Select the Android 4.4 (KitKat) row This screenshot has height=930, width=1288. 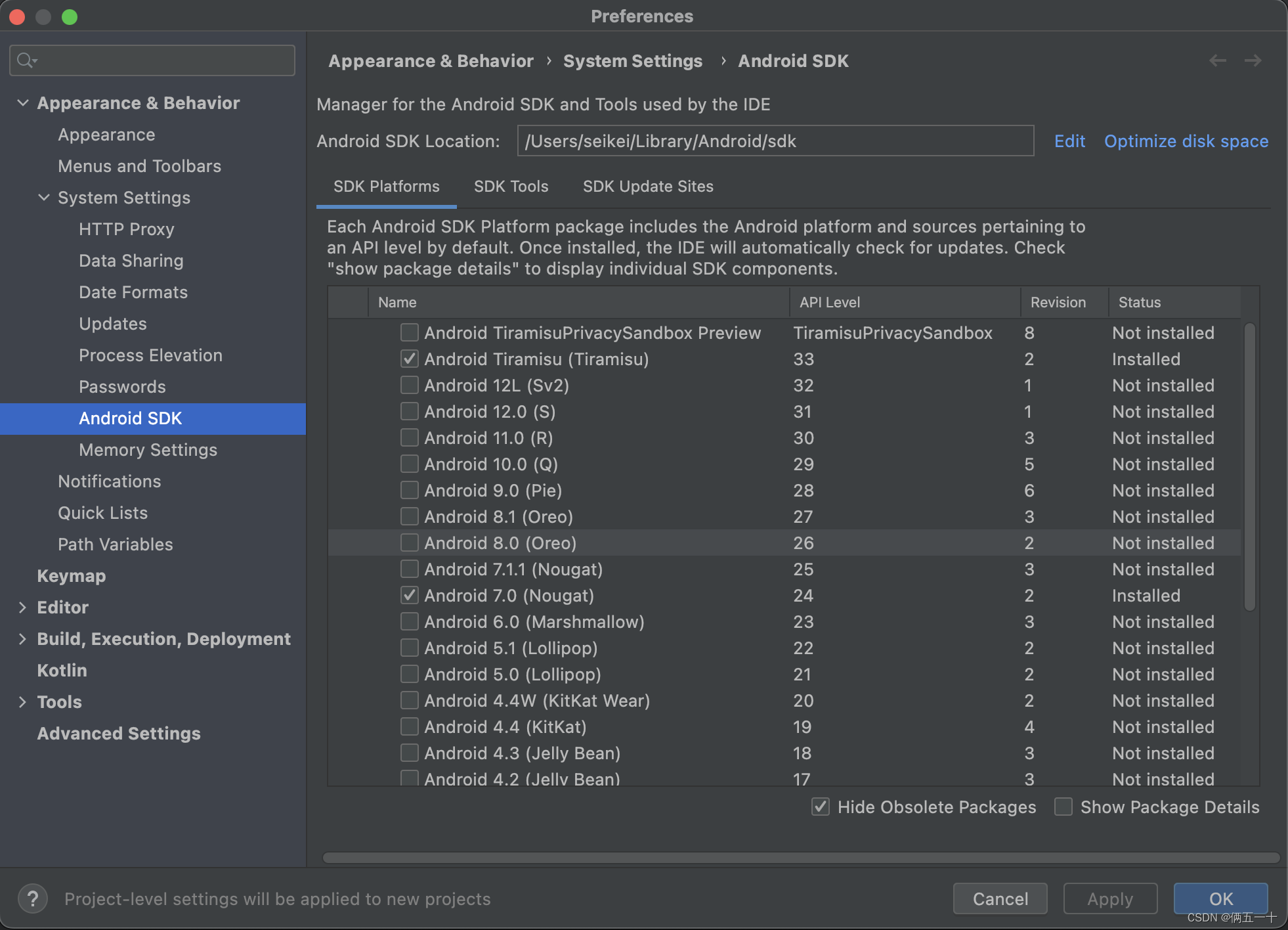(x=784, y=726)
